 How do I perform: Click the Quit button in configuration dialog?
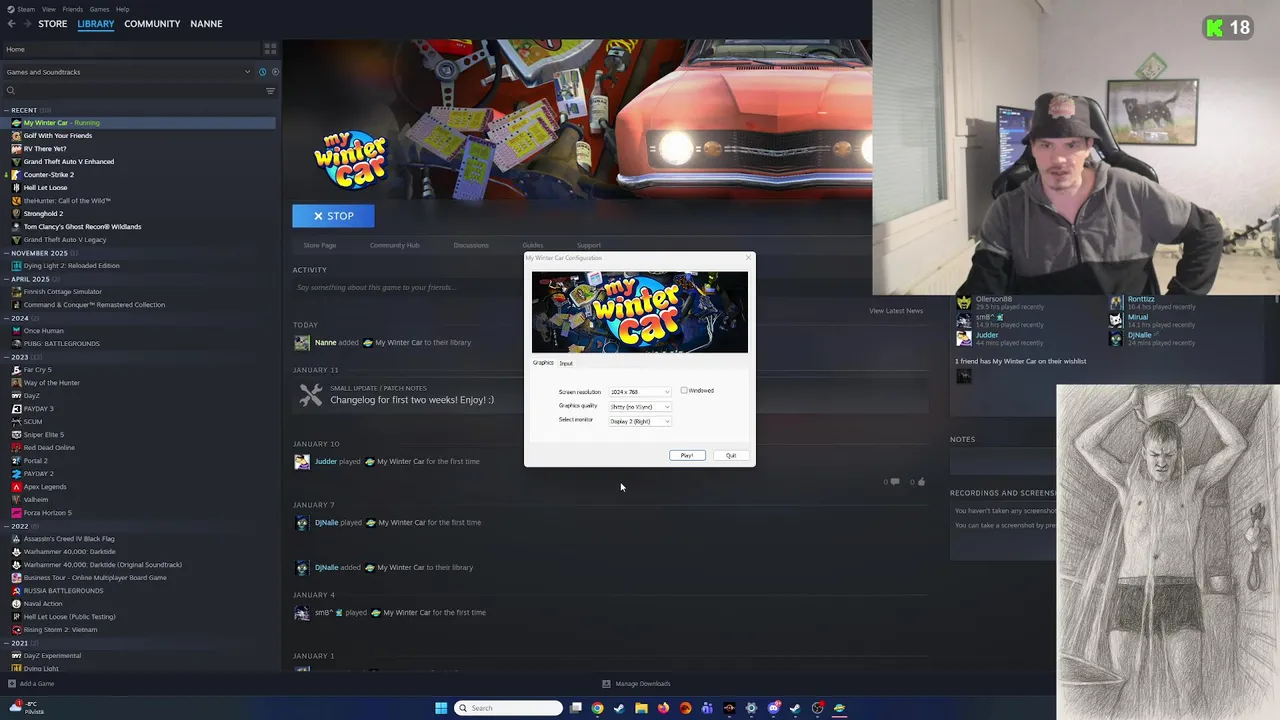tap(731, 456)
